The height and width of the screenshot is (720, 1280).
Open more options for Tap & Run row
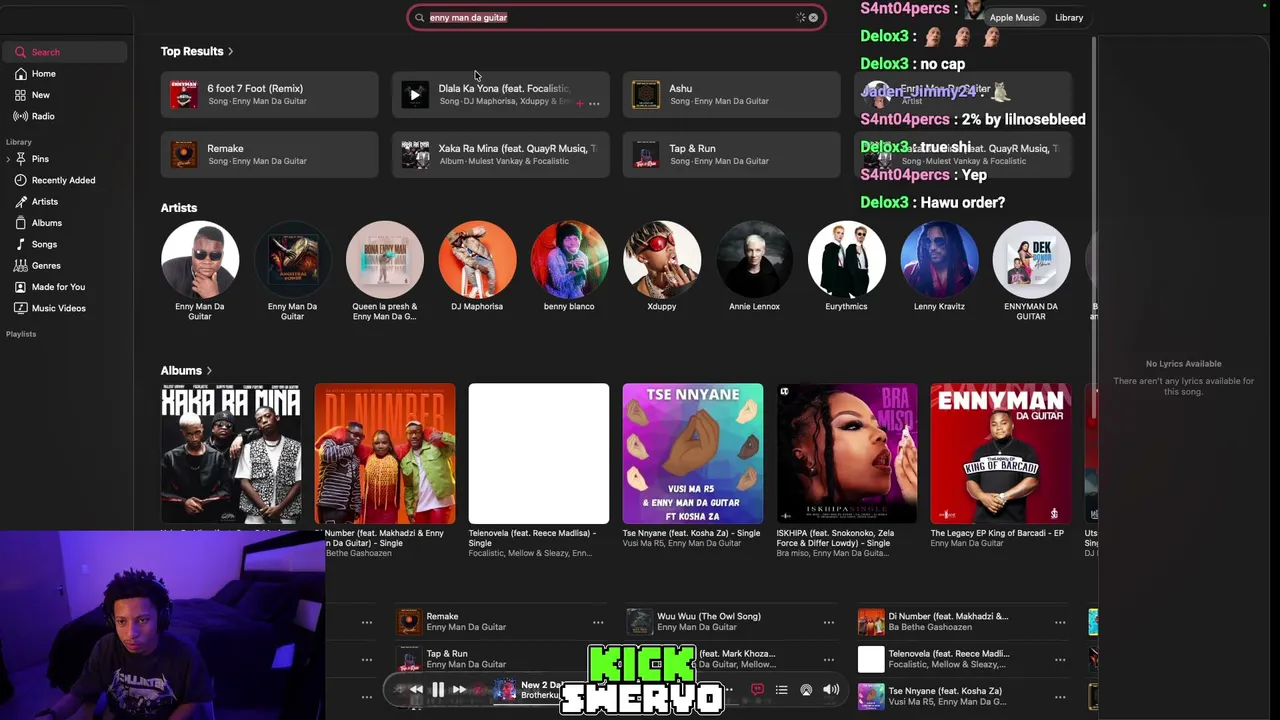pos(598,659)
